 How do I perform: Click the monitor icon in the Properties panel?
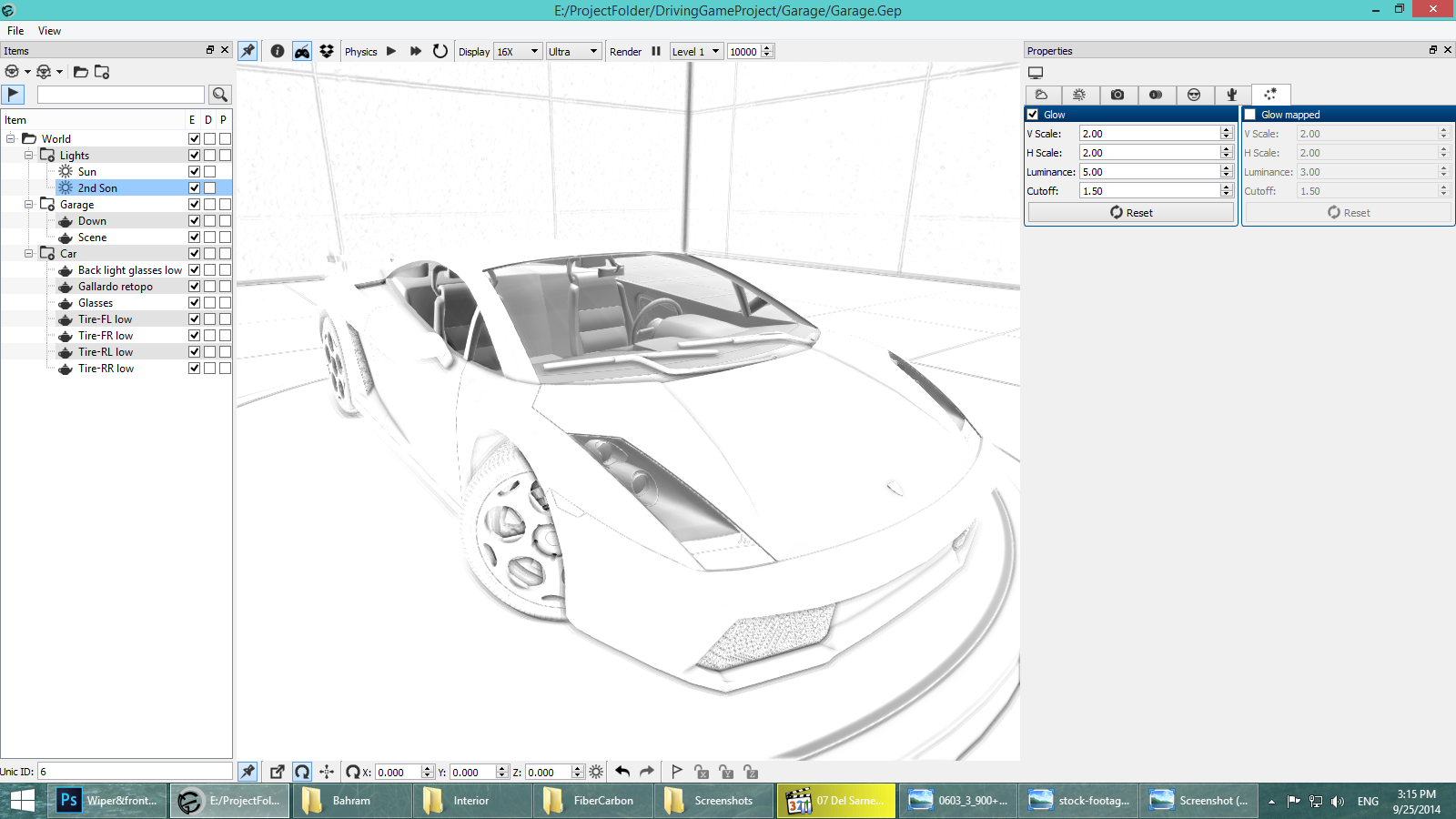point(1036,73)
